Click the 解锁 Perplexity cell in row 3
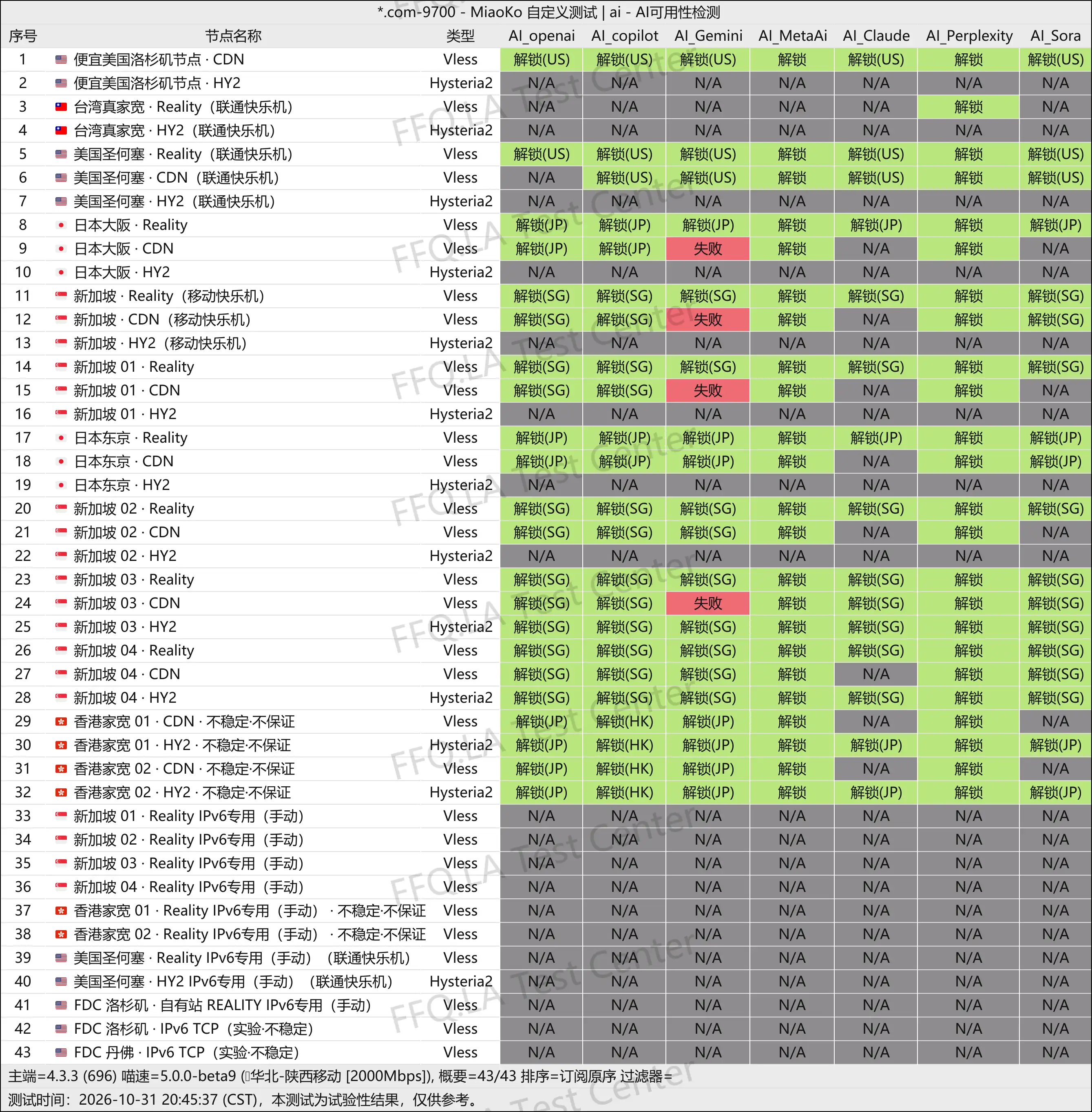This screenshot has height=1112, width=1092. (x=968, y=107)
